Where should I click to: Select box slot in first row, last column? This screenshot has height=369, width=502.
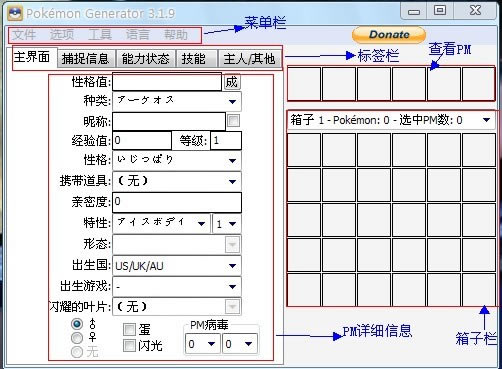479,150
